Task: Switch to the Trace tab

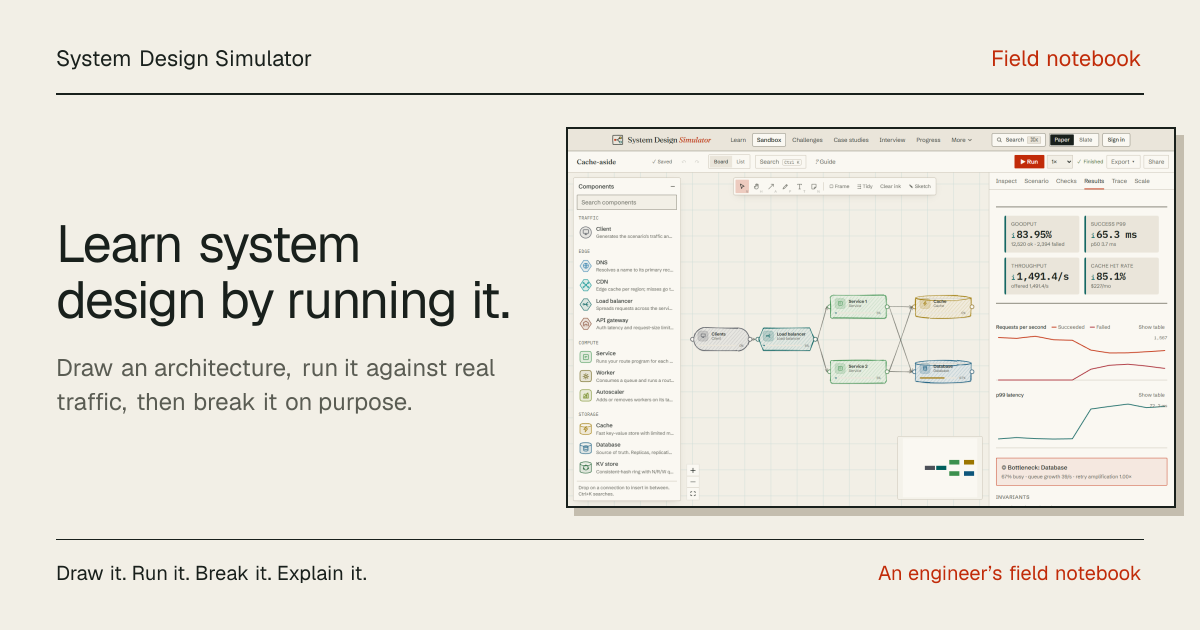Action: 1119,181
